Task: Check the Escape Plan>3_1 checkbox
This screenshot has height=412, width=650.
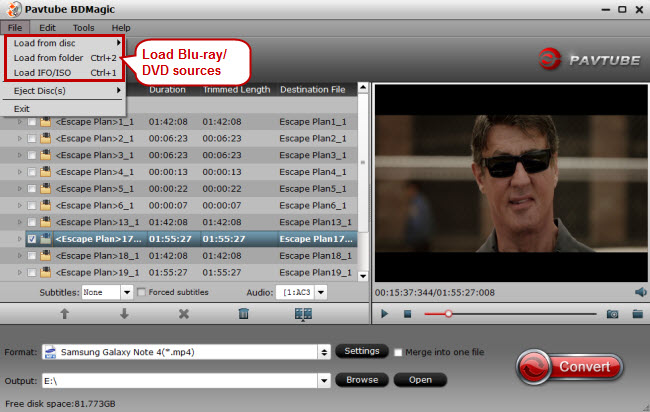Action: (x=32, y=155)
